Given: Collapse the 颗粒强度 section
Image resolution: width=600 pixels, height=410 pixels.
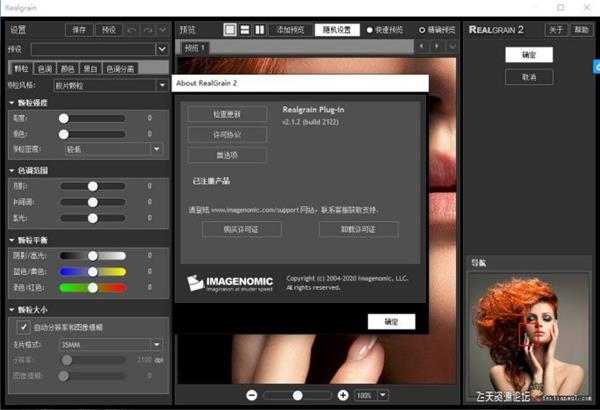Looking at the screenshot, I should coord(10,103).
